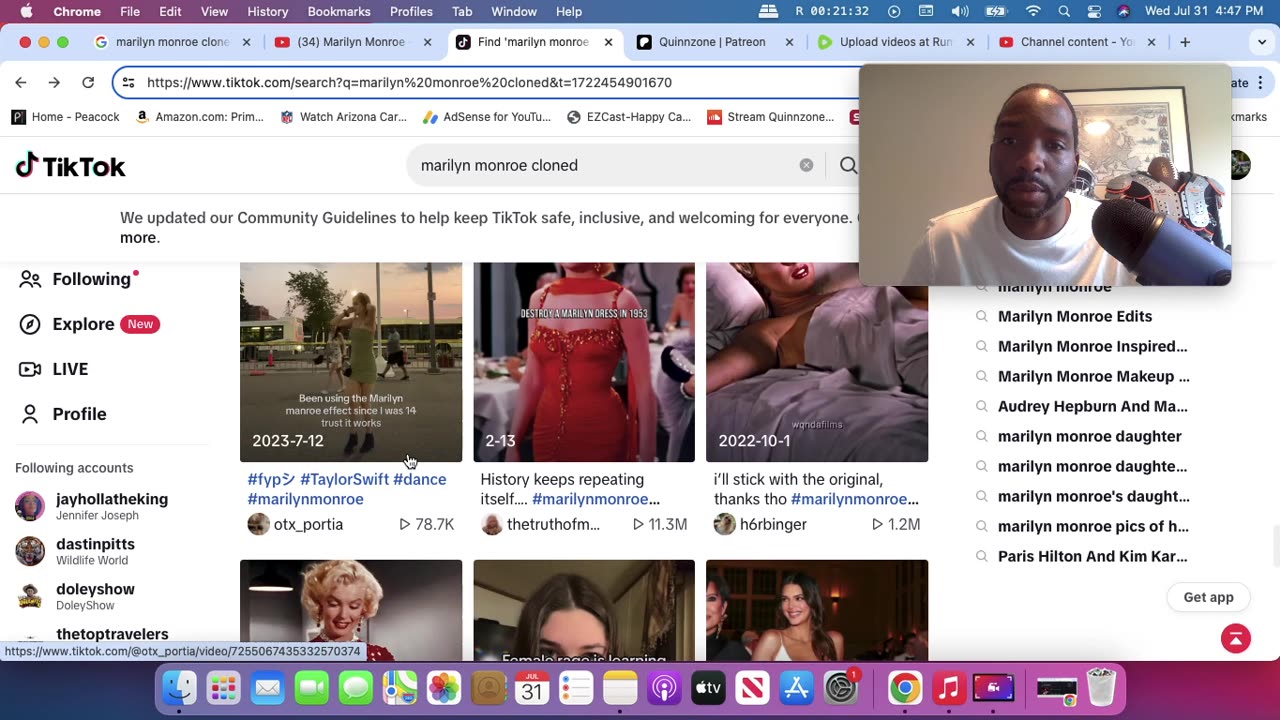Click the red scroll-to-top button
Viewport: 1280px width, 720px height.
[1236, 638]
